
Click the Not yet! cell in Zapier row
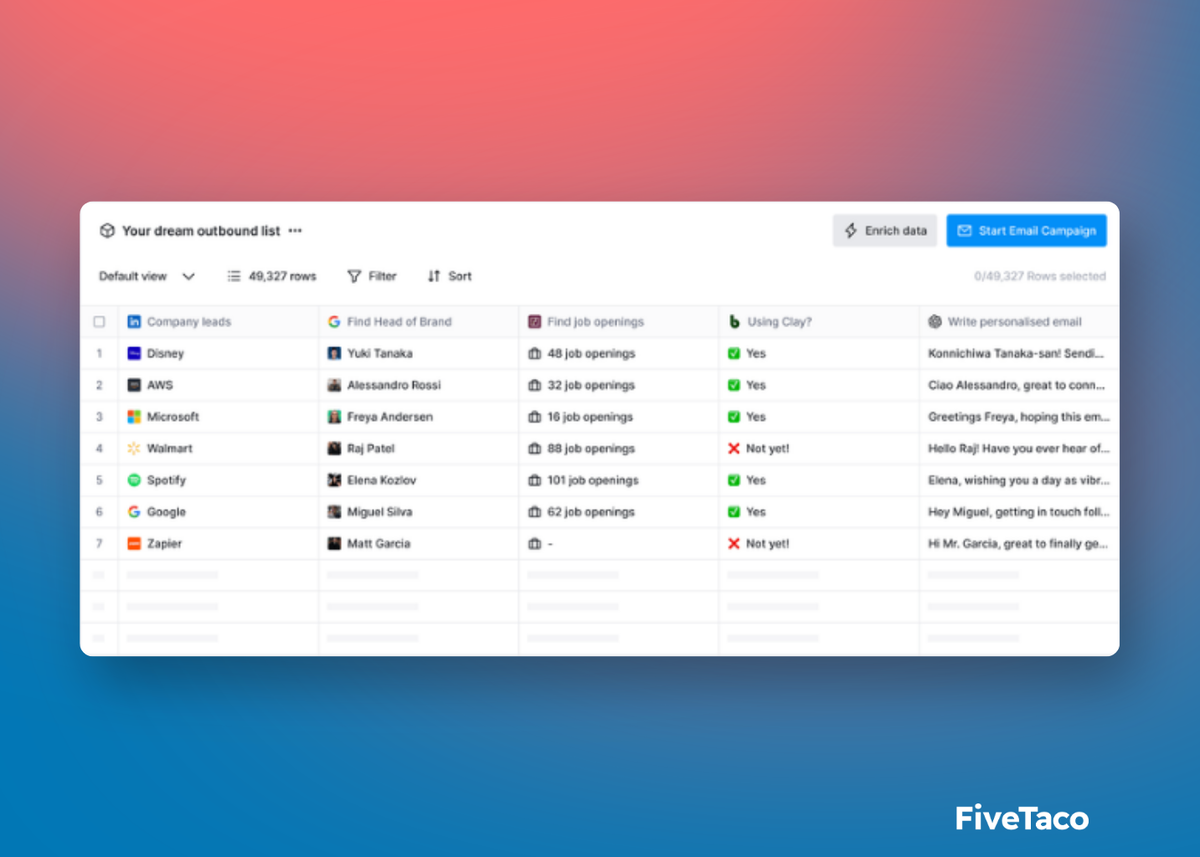click(x=819, y=544)
